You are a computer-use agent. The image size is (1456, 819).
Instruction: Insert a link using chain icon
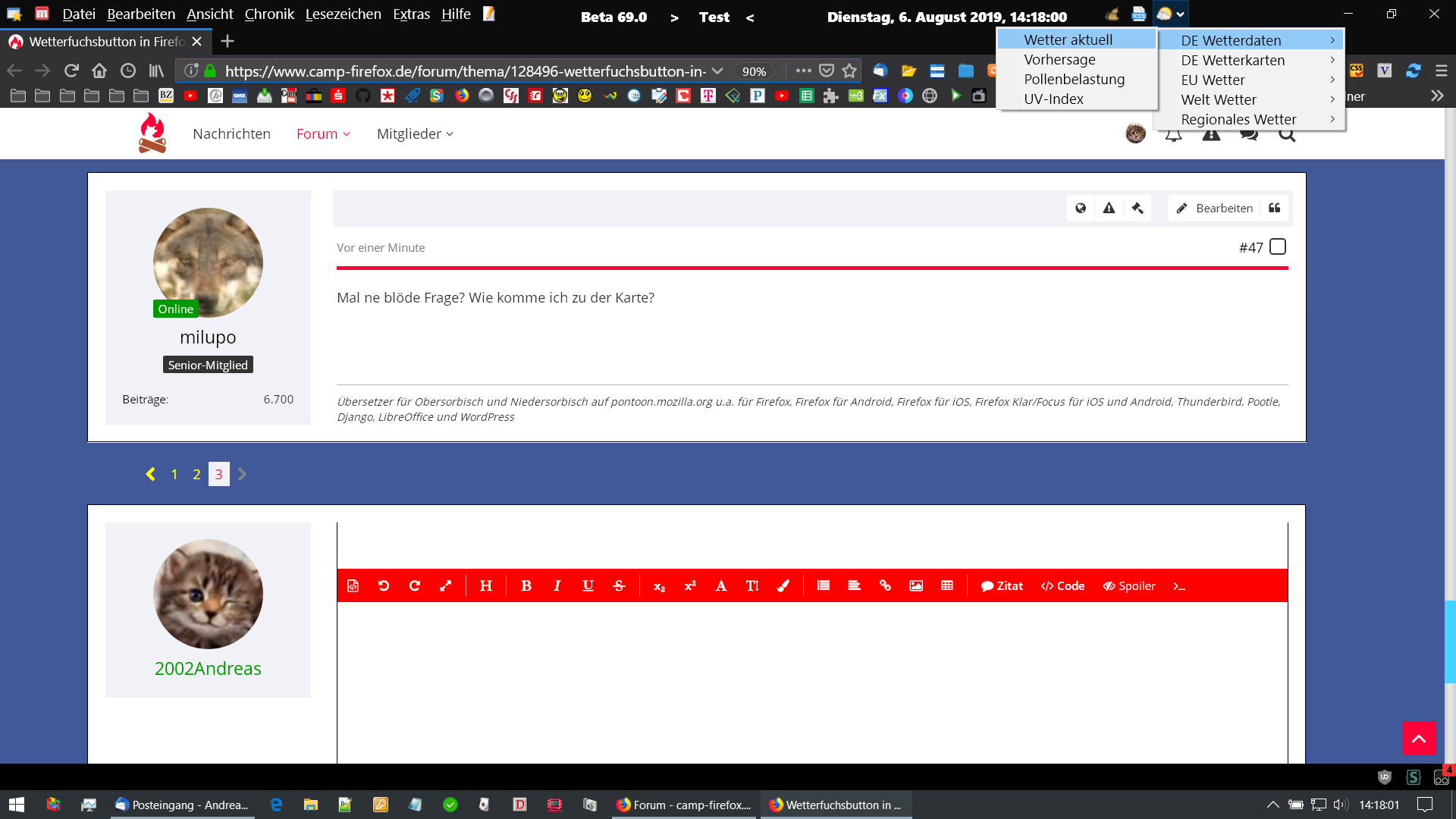885,585
